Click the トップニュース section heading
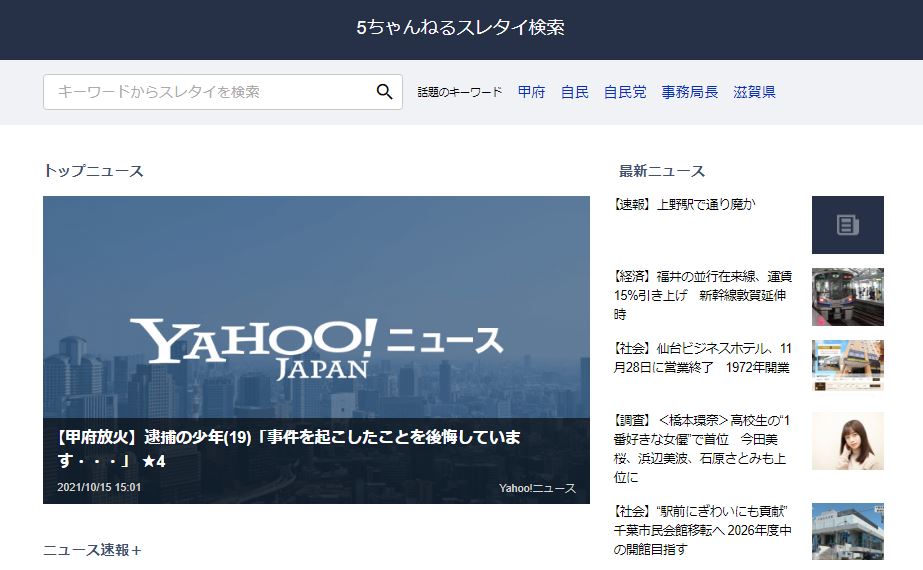The height and width of the screenshot is (570, 923). click(x=94, y=171)
